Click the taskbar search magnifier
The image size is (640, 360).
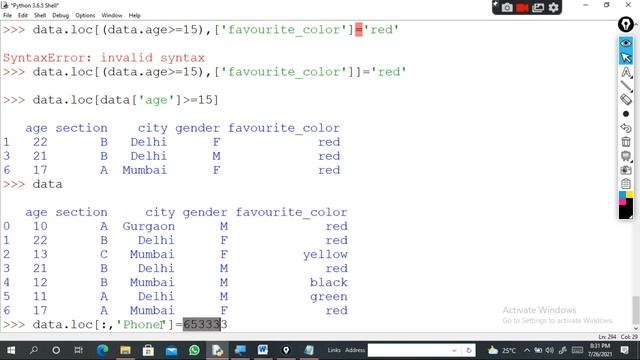[34, 350]
